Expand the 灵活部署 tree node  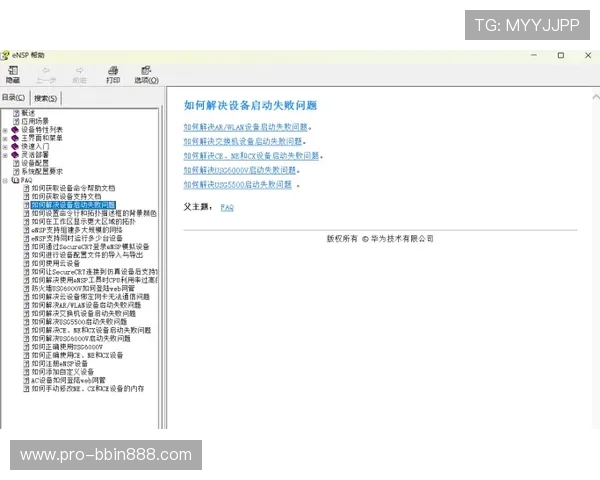click(5, 155)
